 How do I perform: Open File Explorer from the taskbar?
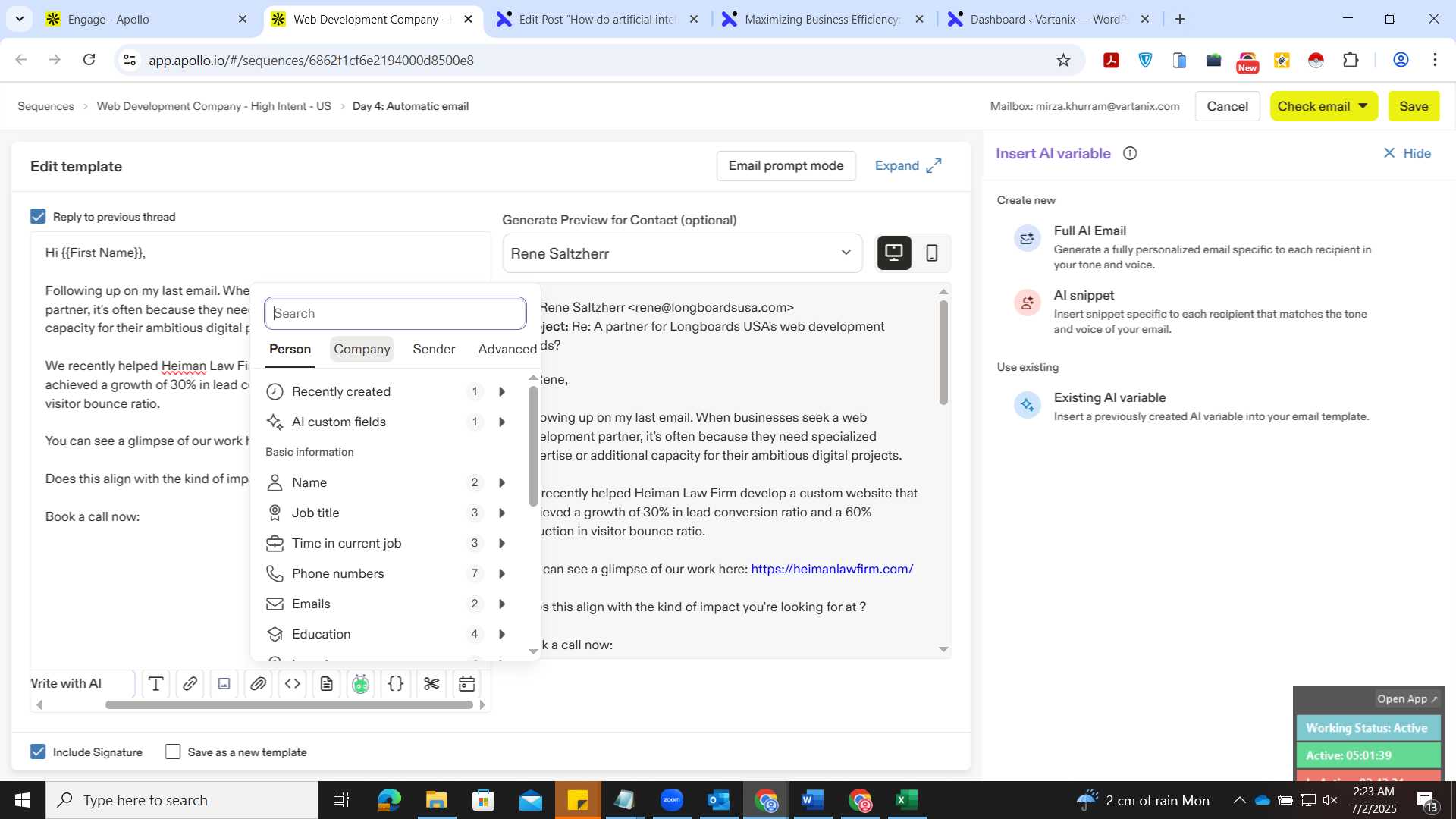pos(436,800)
